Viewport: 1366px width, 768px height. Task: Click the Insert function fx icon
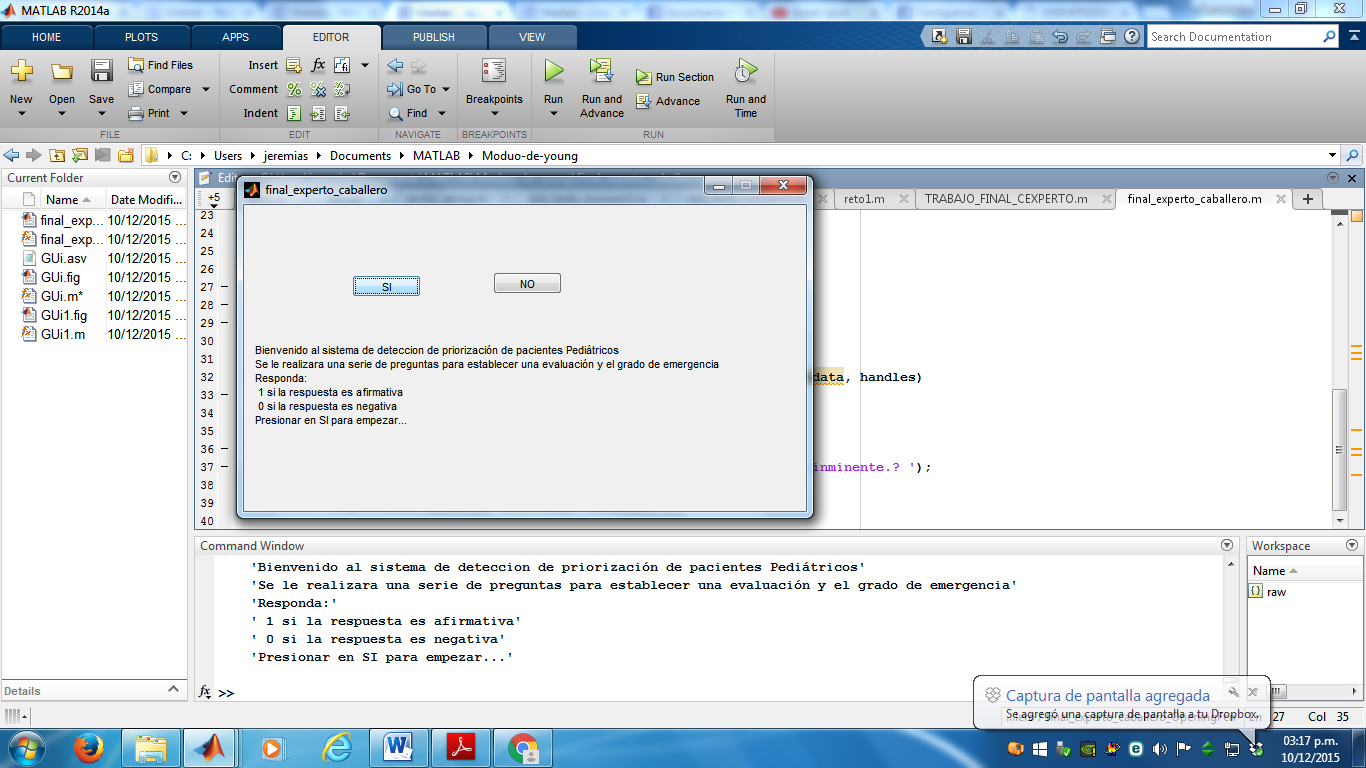tap(318, 65)
